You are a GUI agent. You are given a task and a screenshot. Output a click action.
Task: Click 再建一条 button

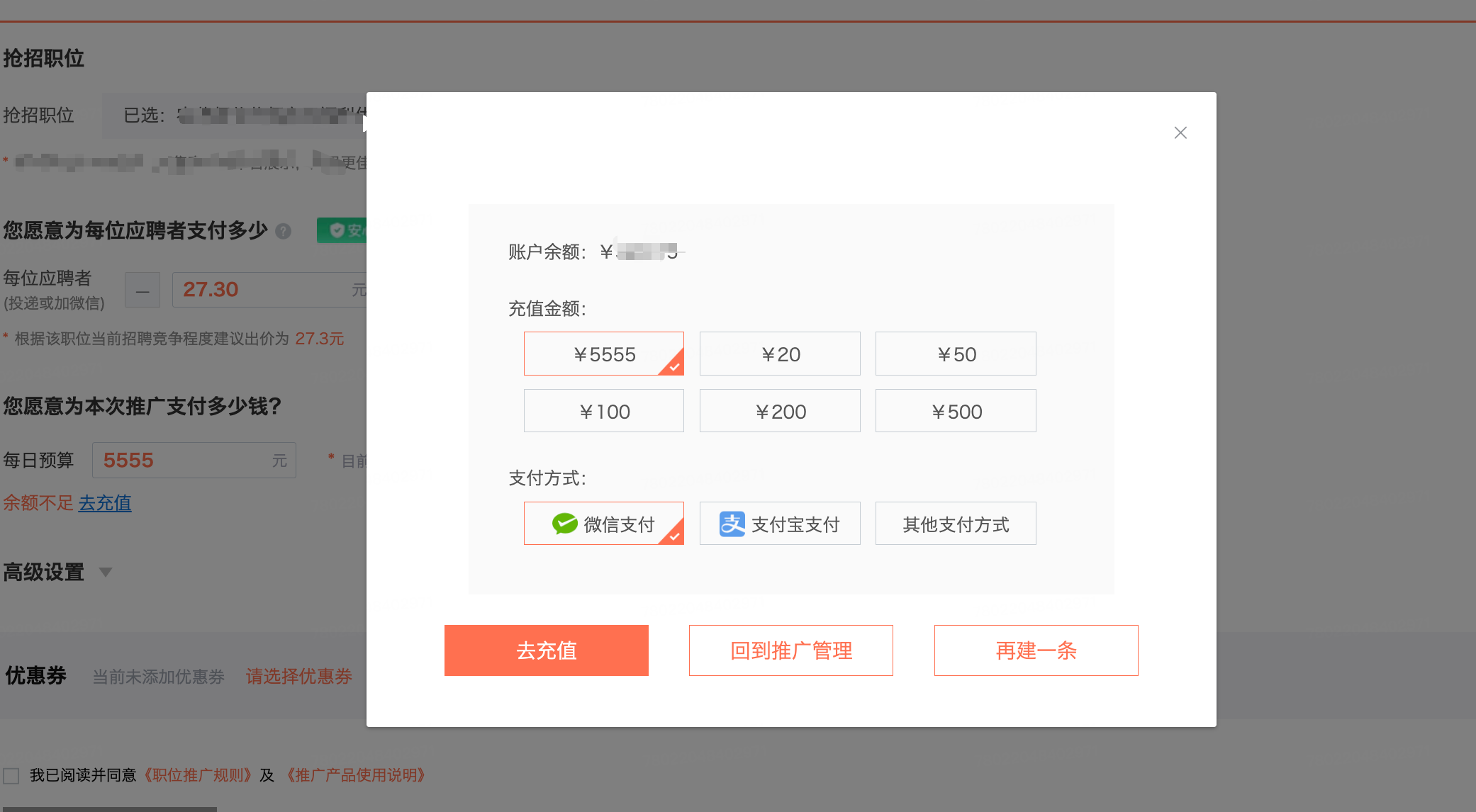(x=1036, y=650)
